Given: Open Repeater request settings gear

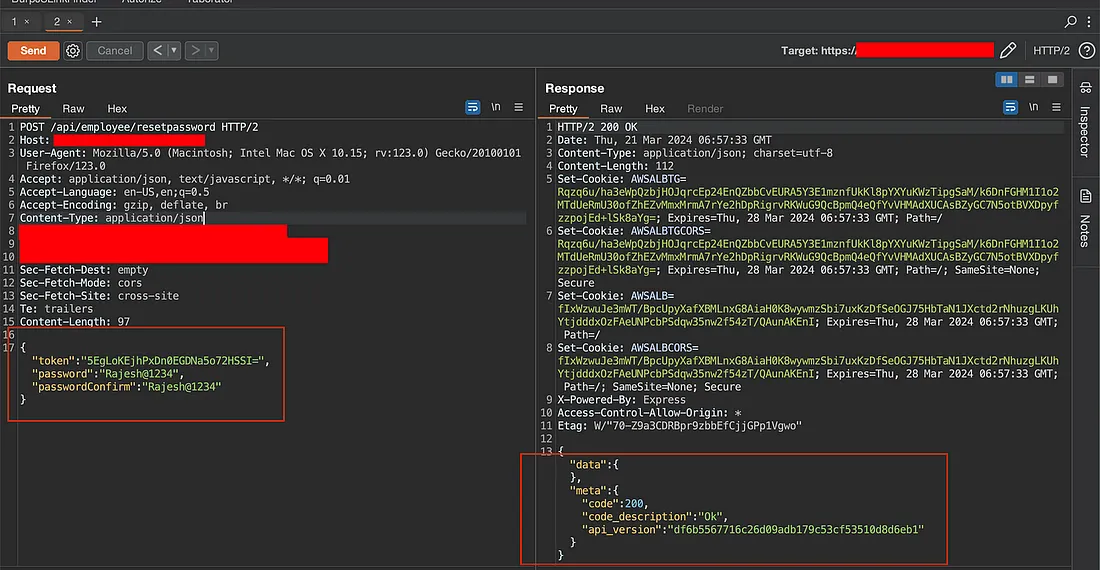Looking at the screenshot, I should click(73, 51).
